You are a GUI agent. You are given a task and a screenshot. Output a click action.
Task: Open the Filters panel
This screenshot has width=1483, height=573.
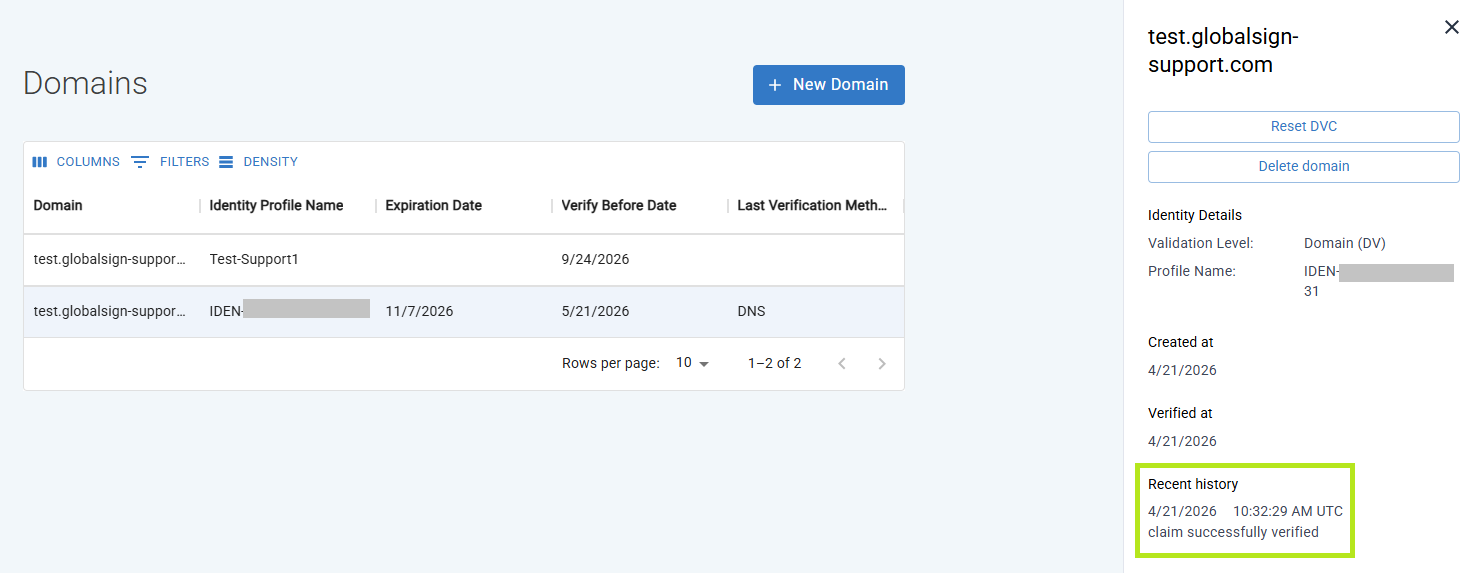(170, 162)
